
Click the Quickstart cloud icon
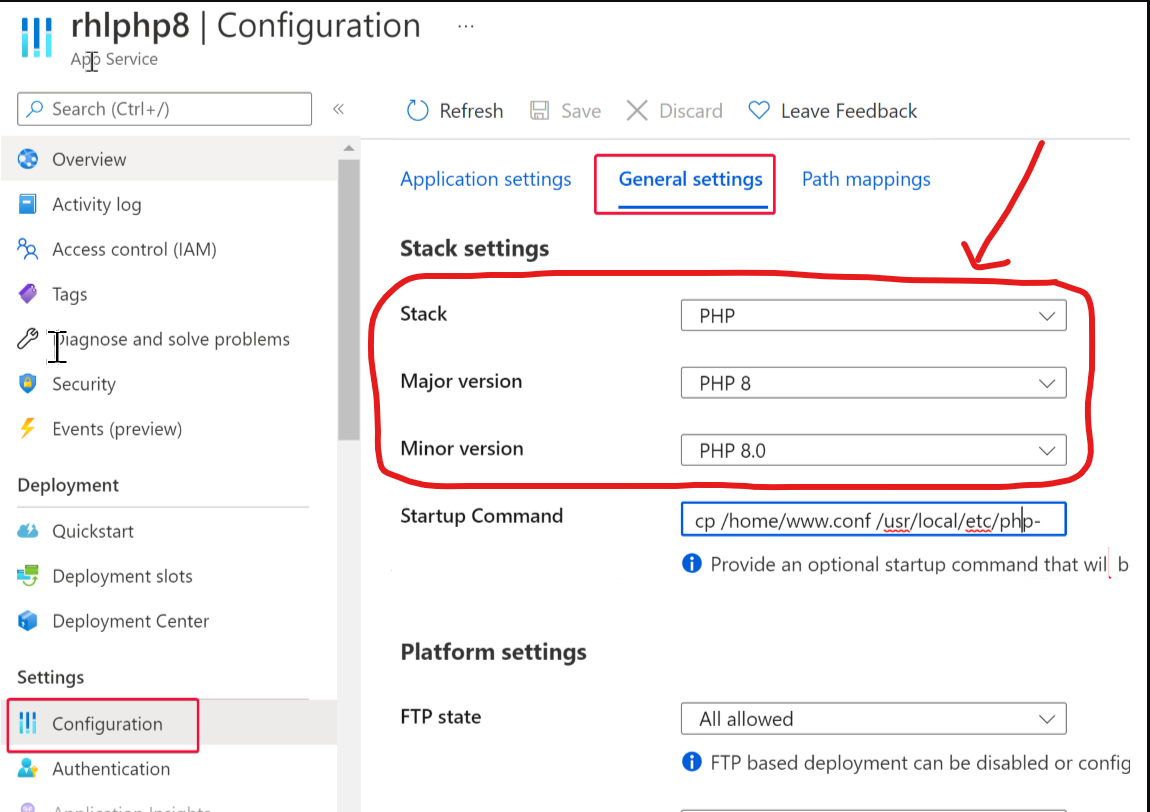[28, 530]
